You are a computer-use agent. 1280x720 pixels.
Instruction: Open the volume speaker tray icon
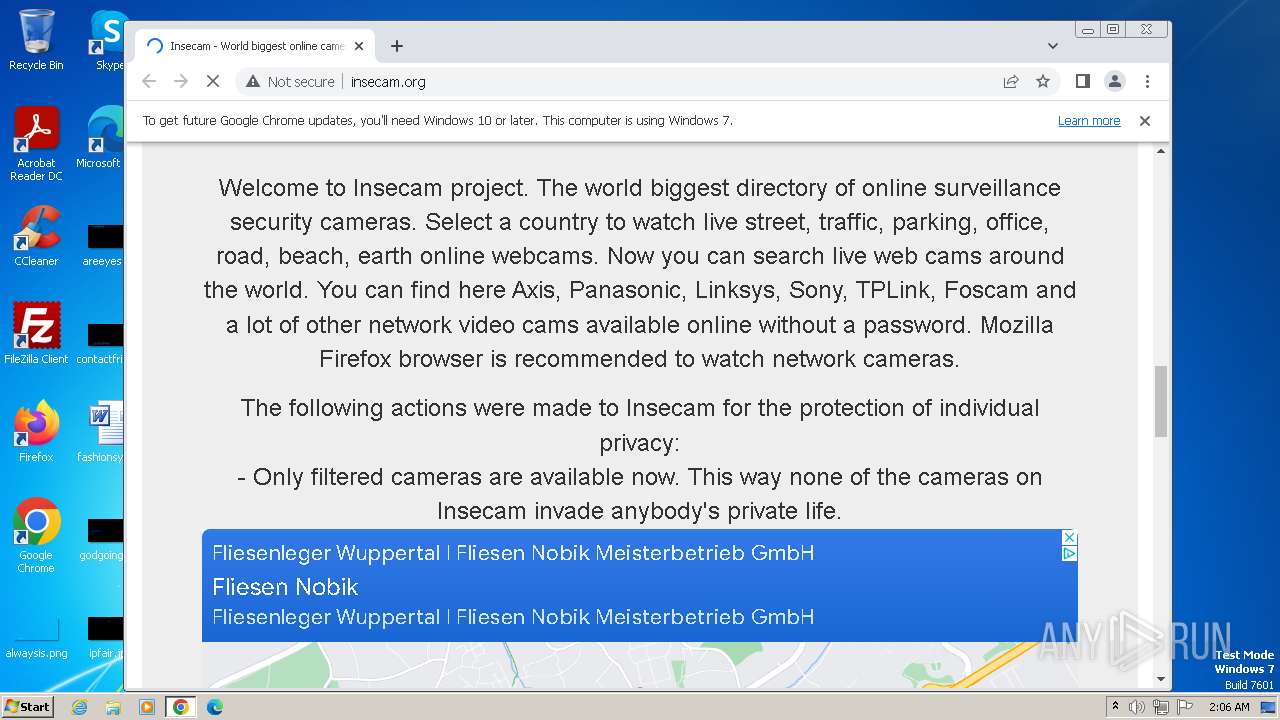(x=1137, y=707)
